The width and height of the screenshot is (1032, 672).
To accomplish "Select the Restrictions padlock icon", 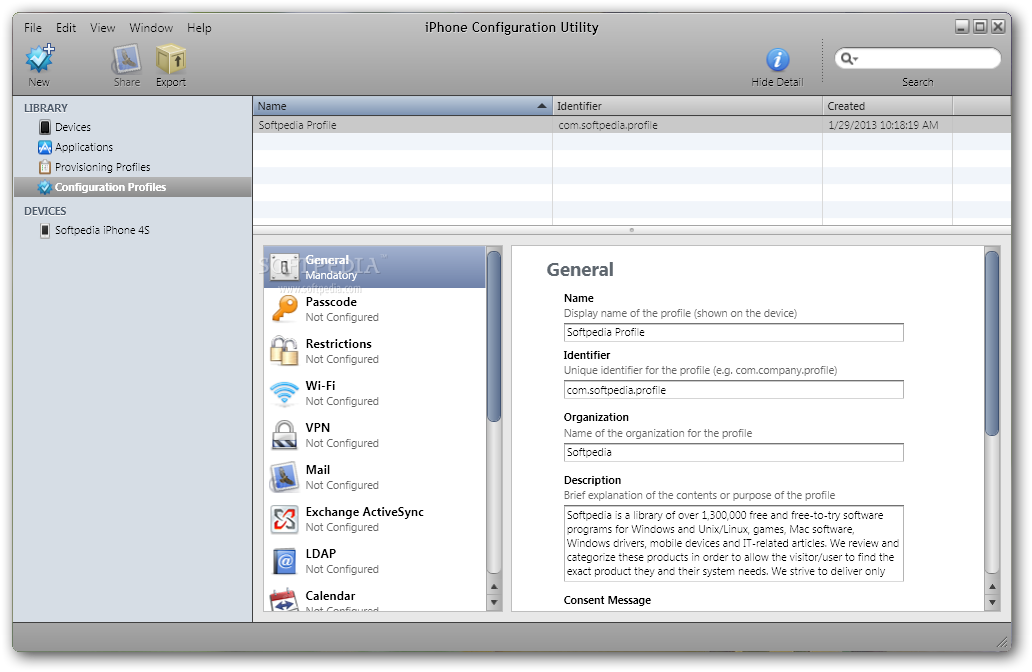I will tap(284, 351).
